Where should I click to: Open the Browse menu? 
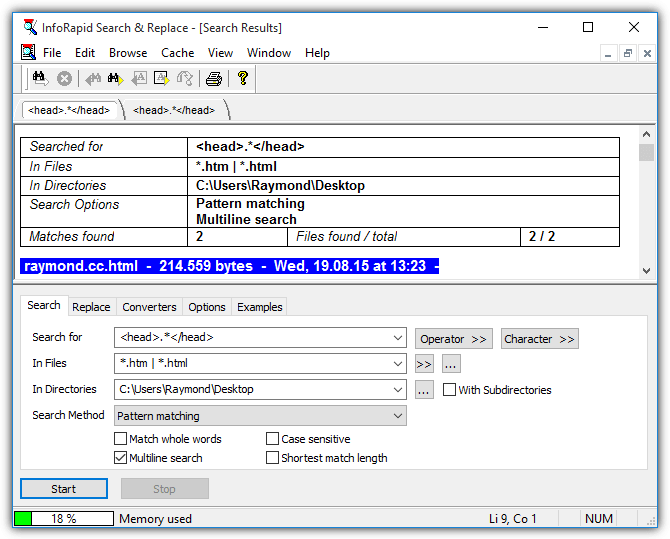click(x=128, y=53)
